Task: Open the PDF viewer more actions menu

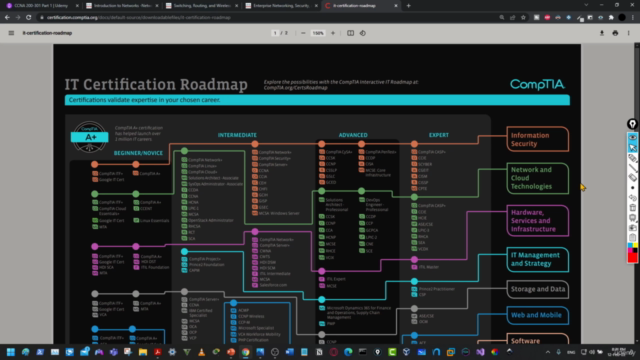Action: (629, 33)
